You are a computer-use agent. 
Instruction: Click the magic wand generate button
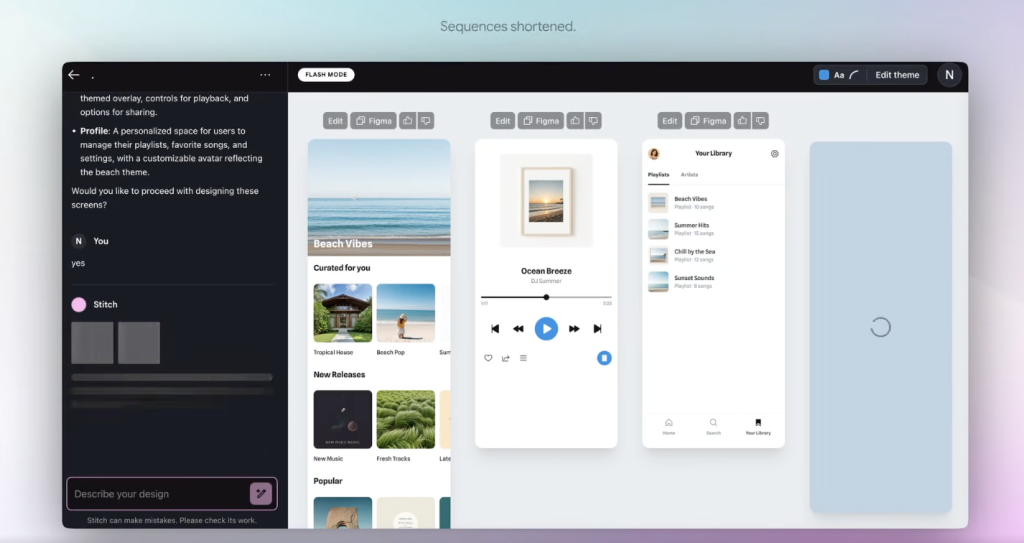(260, 493)
